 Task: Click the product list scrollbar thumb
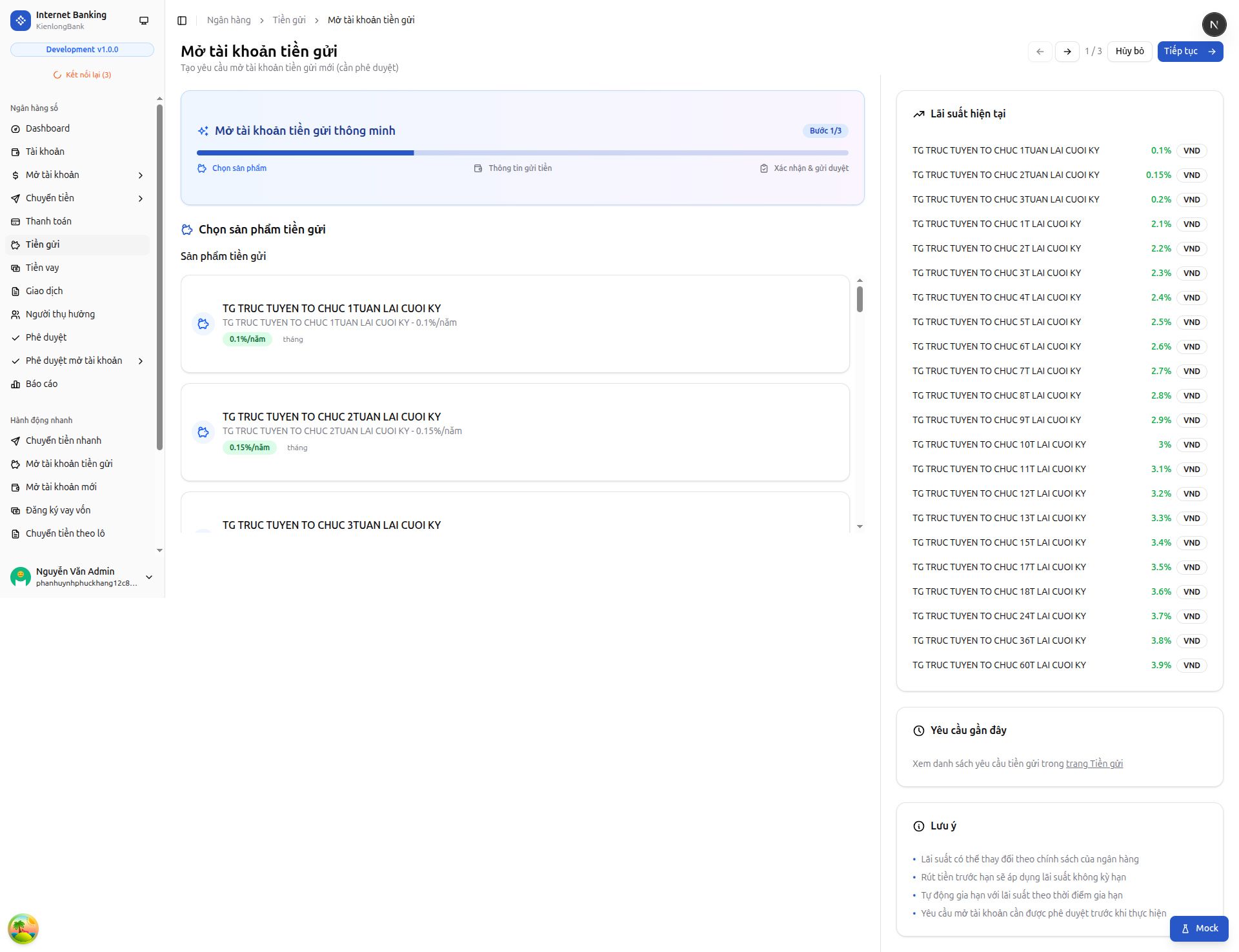(x=860, y=299)
